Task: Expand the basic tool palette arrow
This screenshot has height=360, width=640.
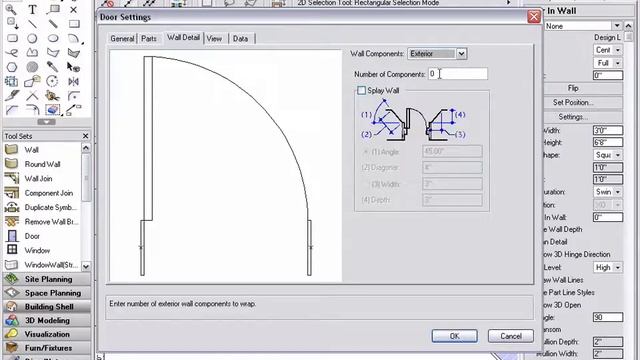Action: 46,122
